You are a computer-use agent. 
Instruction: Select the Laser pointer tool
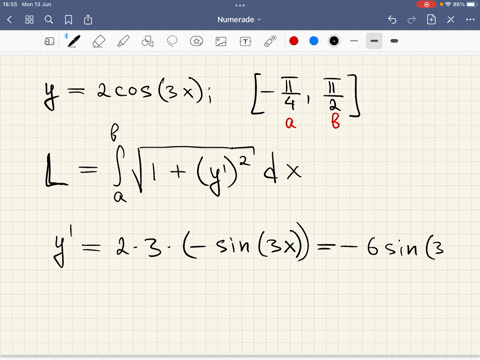(270, 41)
